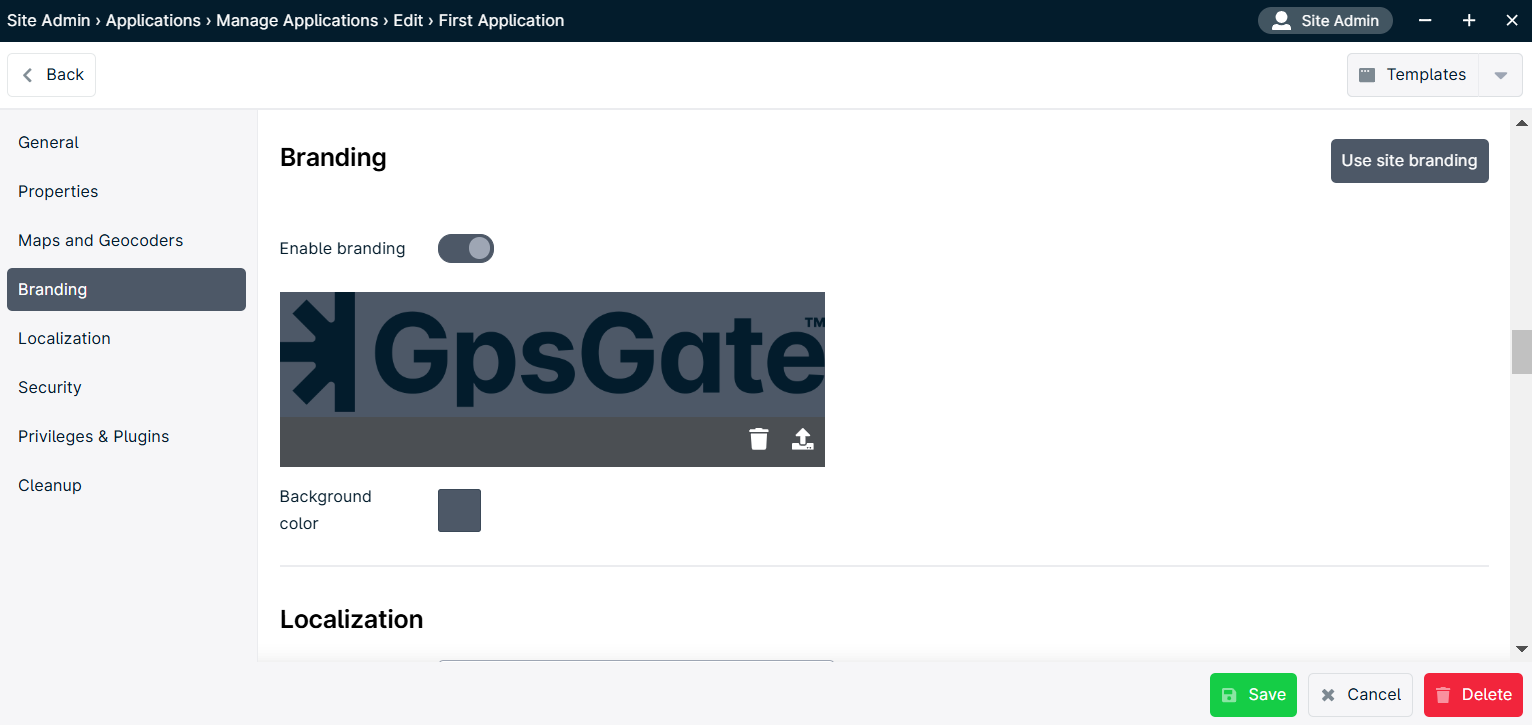This screenshot has height=725, width=1532.
Task: Click the minimize dash icon
Action: [x=1425, y=20]
